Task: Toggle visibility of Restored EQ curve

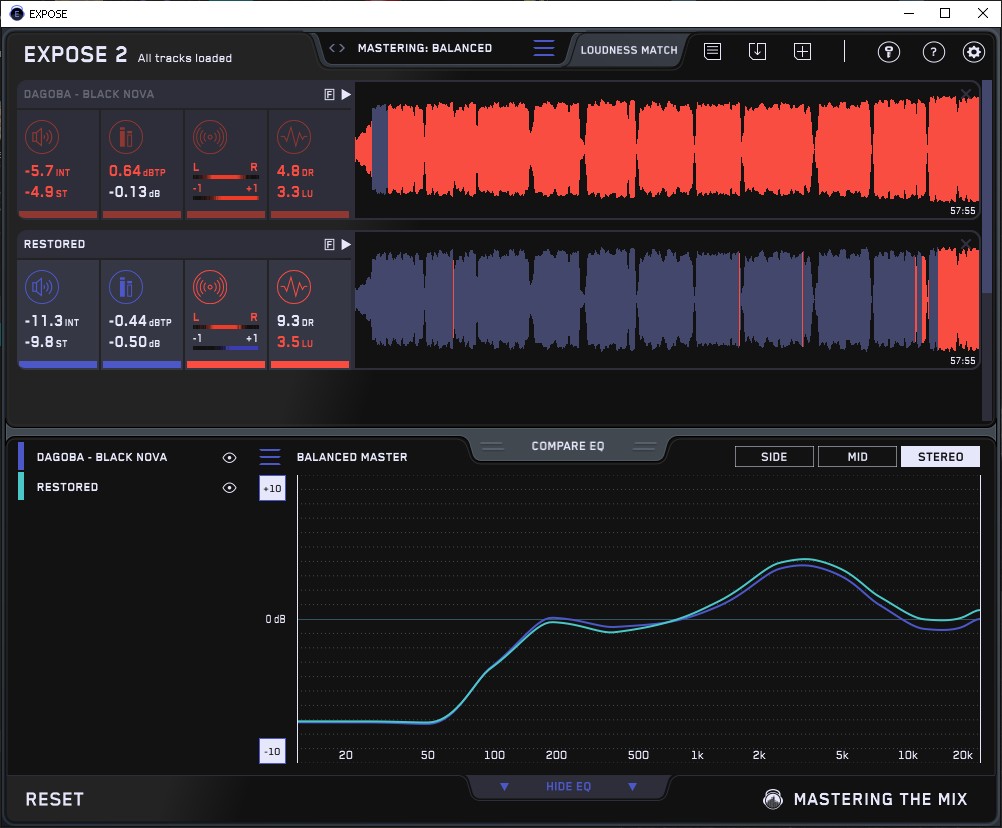Action: coord(229,487)
